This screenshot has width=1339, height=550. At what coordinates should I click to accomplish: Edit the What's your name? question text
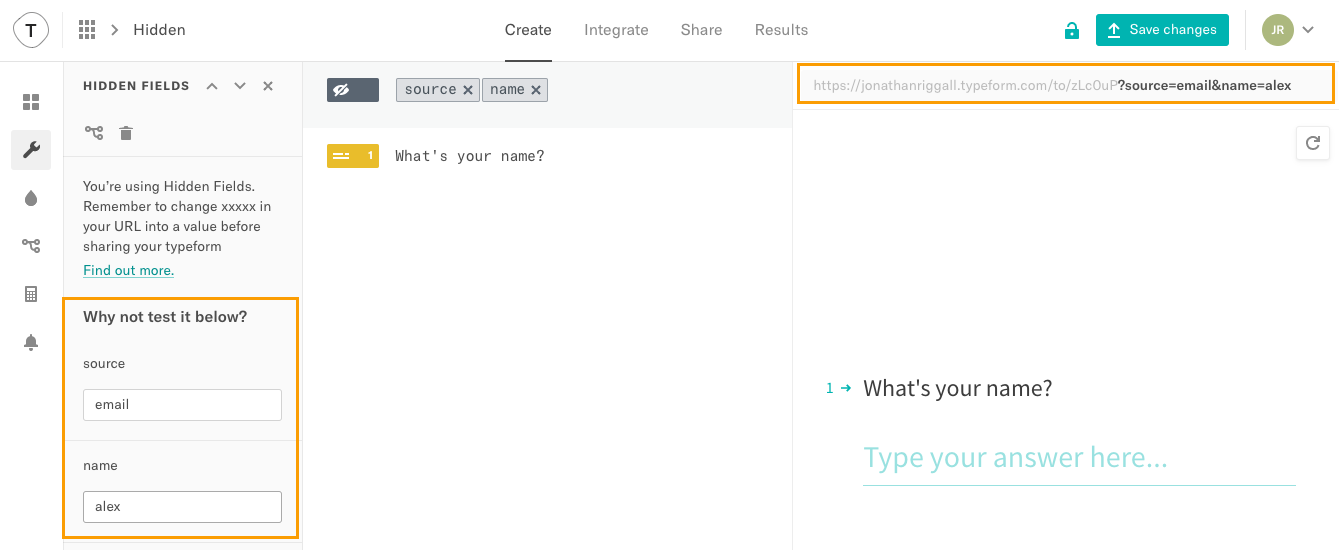(470, 156)
